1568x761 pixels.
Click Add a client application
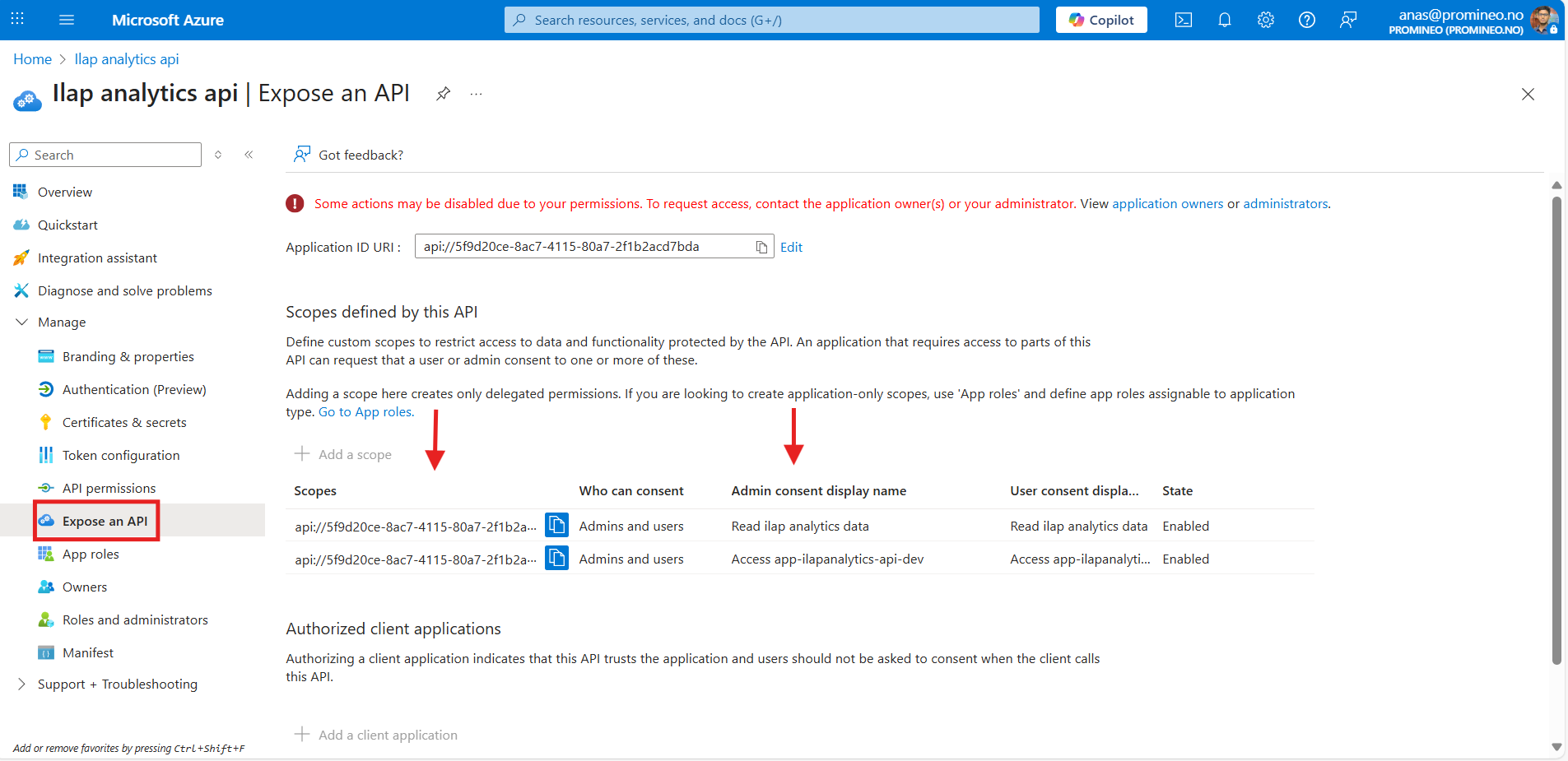pos(376,735)
